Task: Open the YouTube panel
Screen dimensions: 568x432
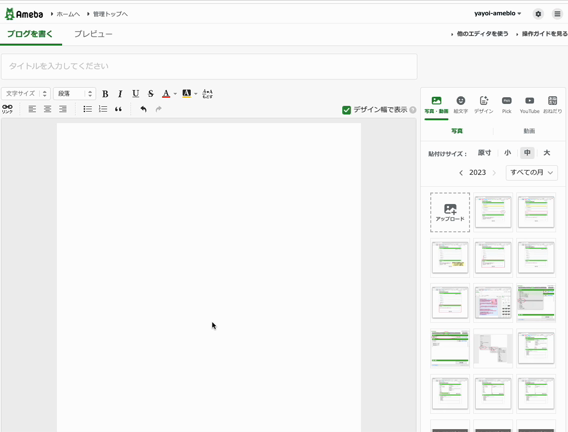Action: [x=530, y=105]
